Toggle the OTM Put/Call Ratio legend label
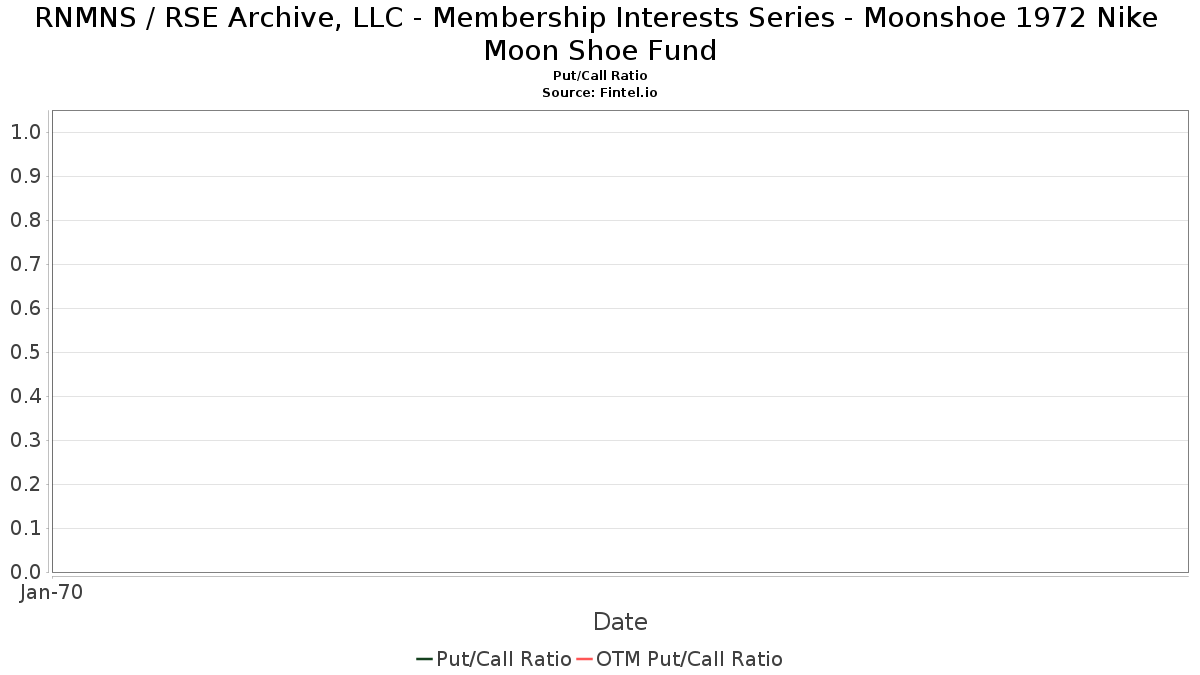This screenshot has height=675, width=1200. 689,659
